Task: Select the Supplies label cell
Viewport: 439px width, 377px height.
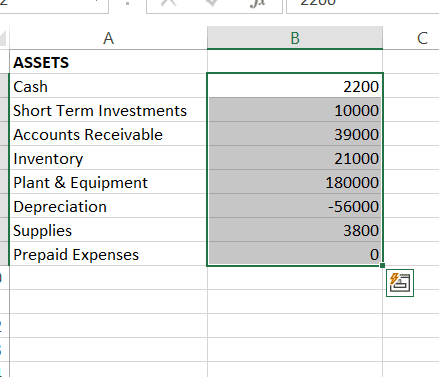Action: (108, 230)
